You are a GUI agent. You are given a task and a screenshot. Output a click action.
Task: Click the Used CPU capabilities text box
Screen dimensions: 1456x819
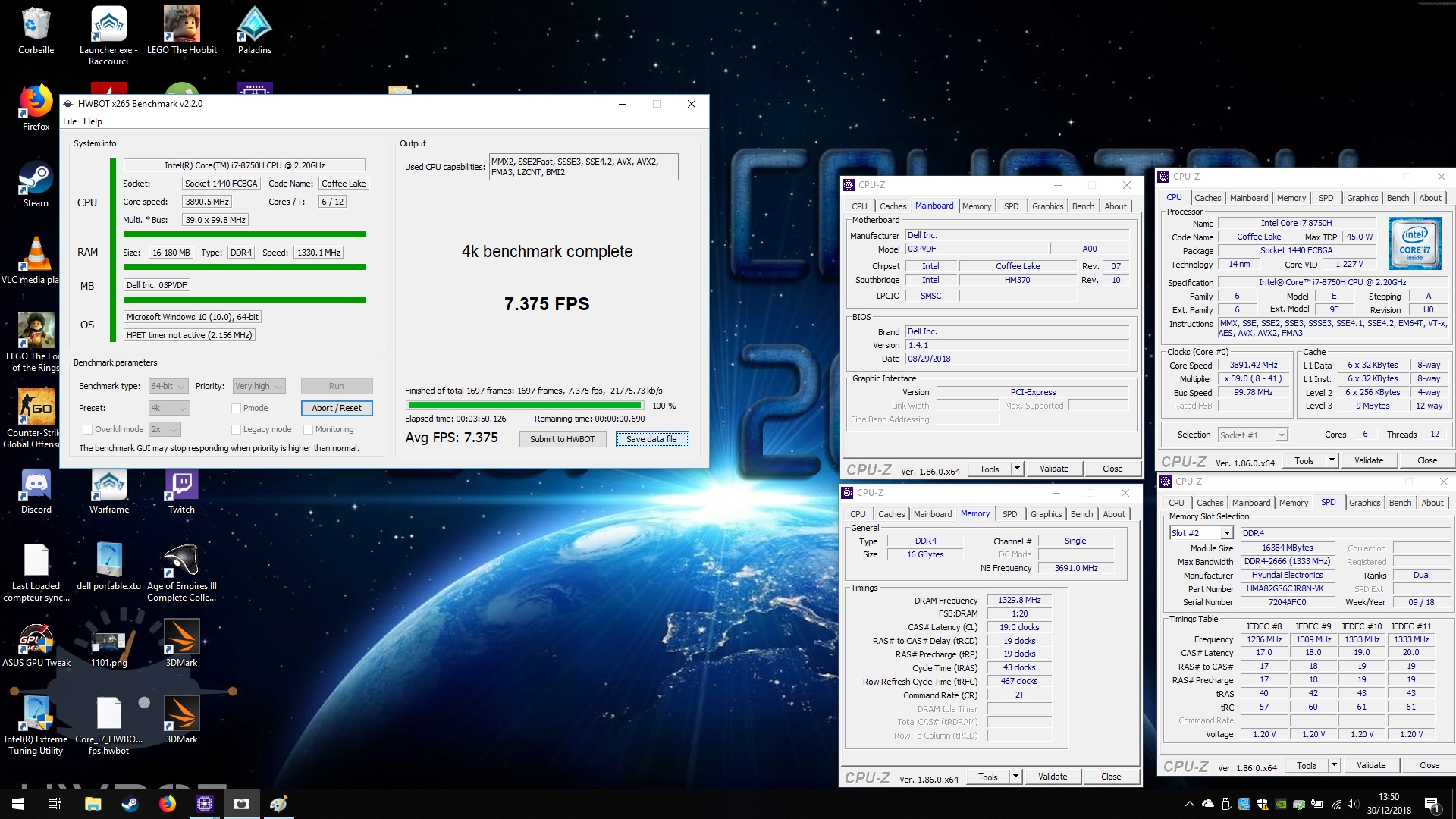[583, 167]
